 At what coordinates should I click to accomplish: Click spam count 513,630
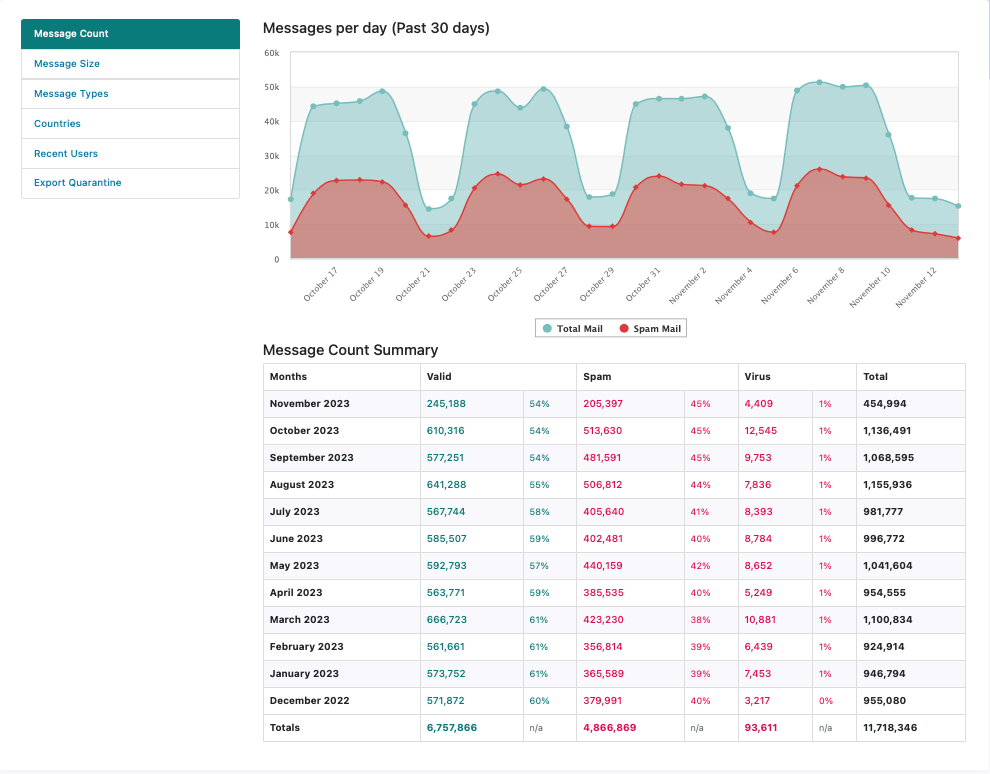click(603, 431)
